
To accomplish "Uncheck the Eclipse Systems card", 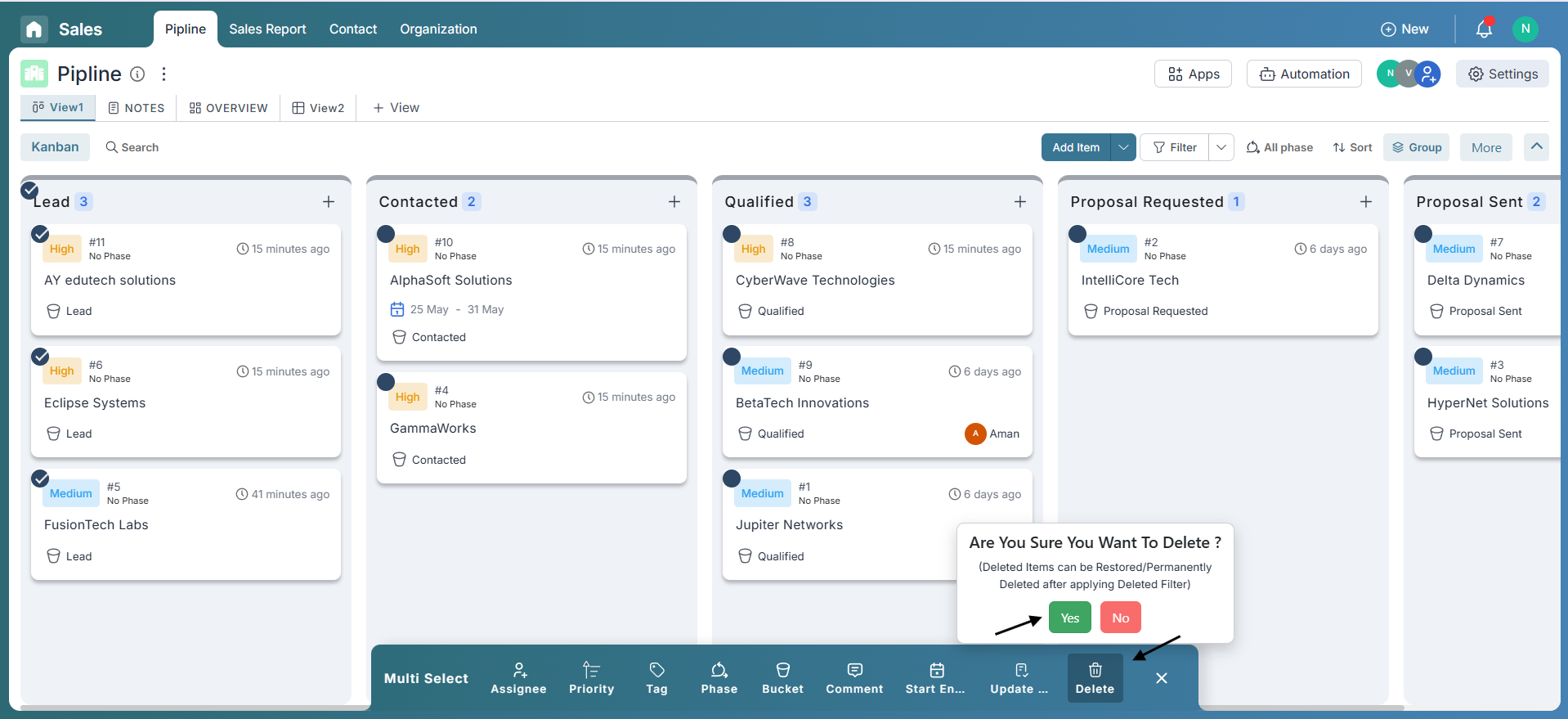I will [x=40, y=357].
